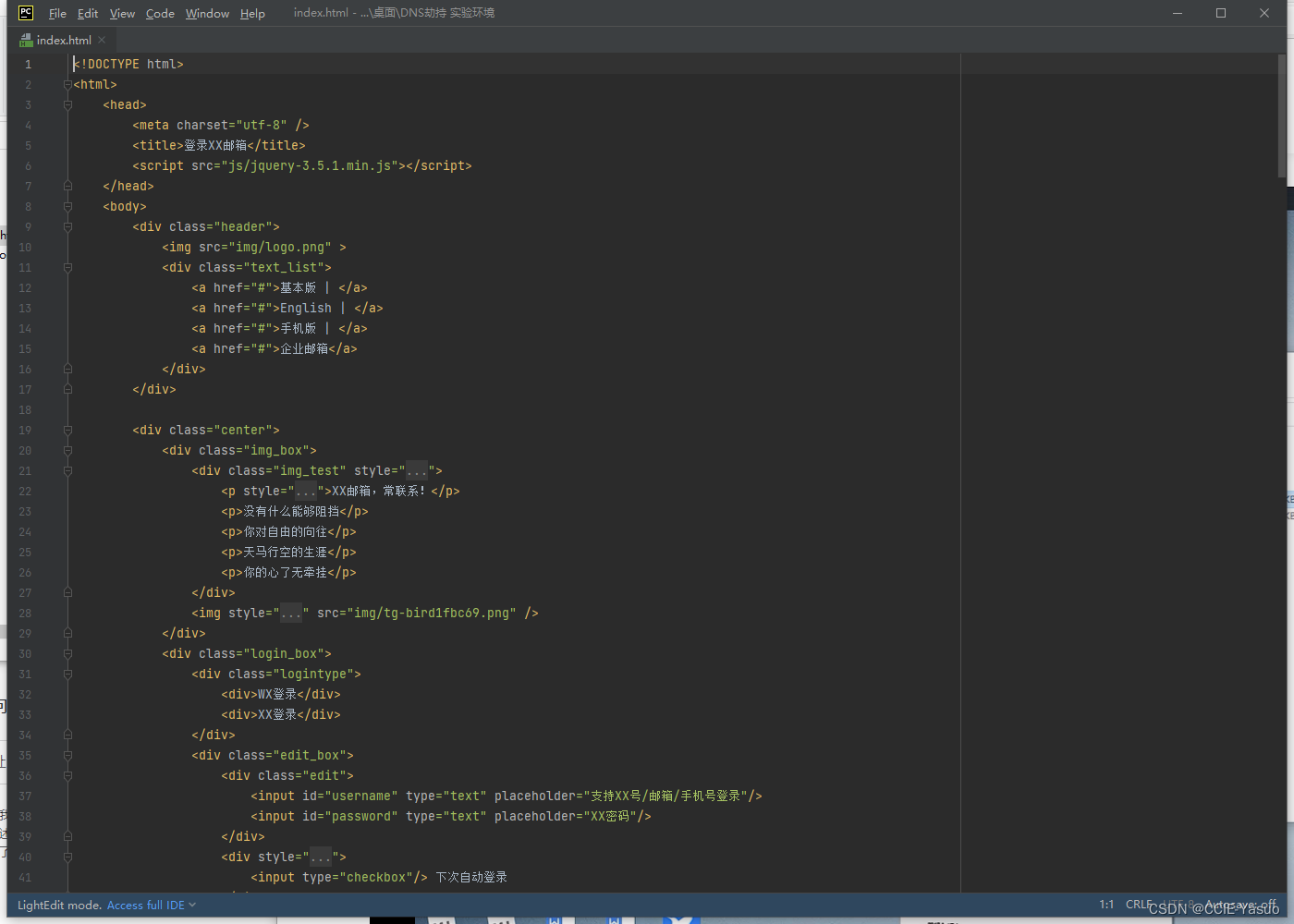Viewport: 1294px width, 924px height.
Task: Change the CRLF line separator setting
Action: tap(1139, 905)
